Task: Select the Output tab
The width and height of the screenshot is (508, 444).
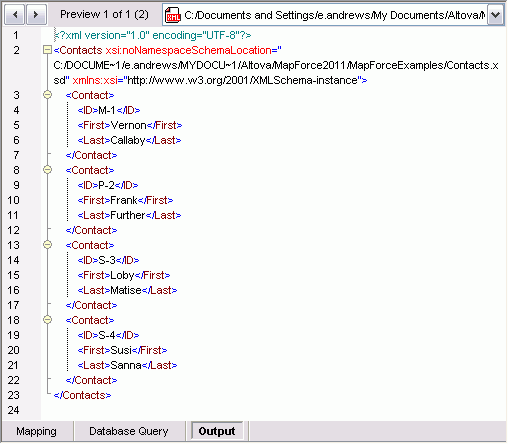Action: click(x=217, y=431)
